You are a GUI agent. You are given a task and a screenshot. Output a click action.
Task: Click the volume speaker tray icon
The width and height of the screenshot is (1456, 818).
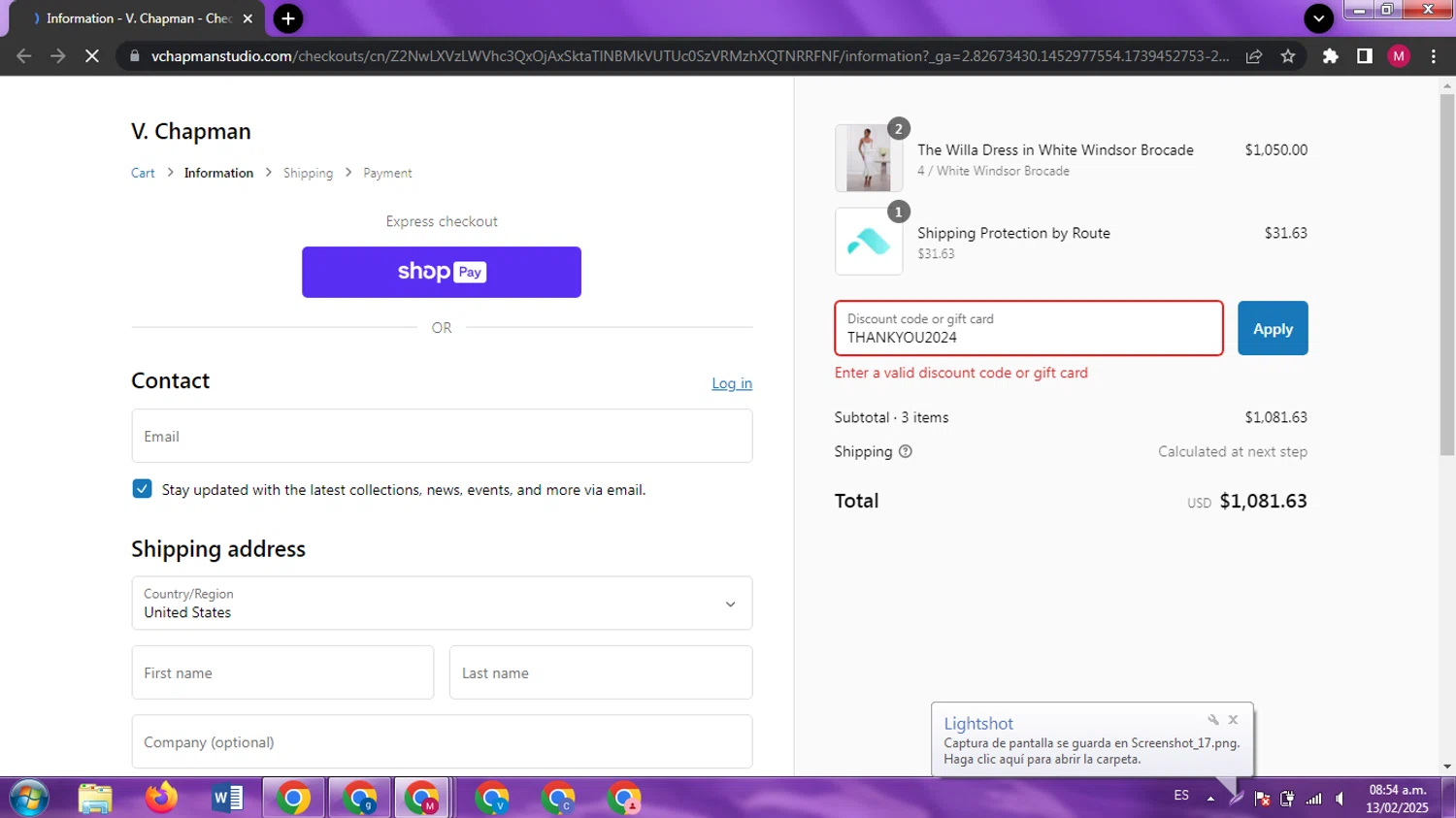[1340, 799]
